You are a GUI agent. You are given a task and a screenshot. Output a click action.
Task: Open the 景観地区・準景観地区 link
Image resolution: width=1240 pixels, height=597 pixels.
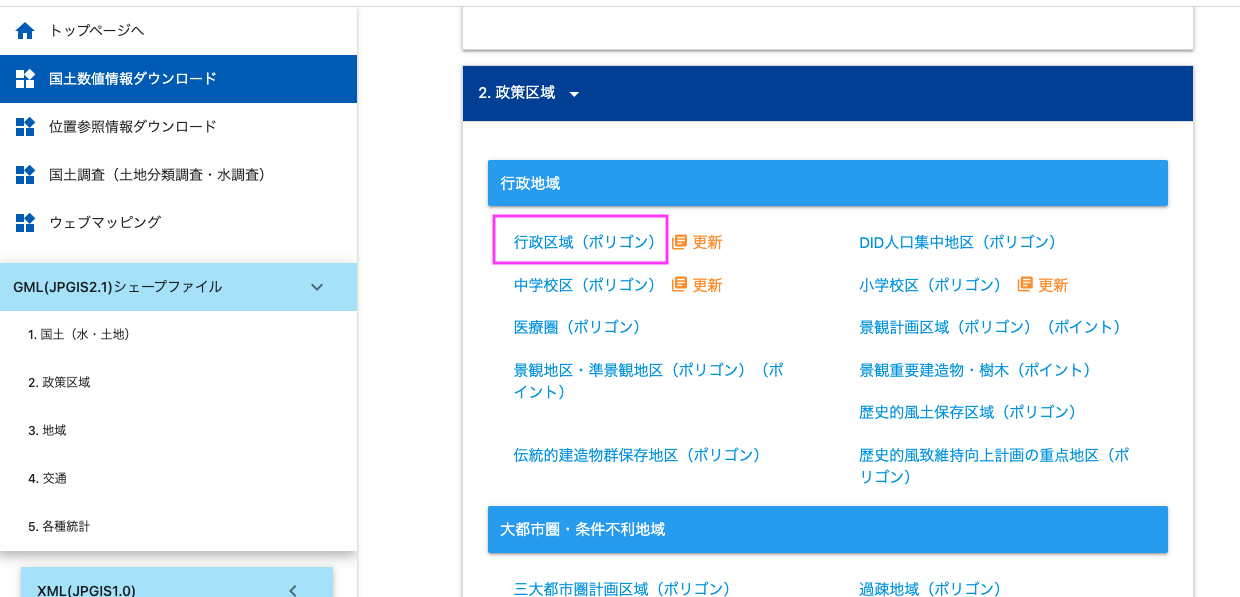648,381
